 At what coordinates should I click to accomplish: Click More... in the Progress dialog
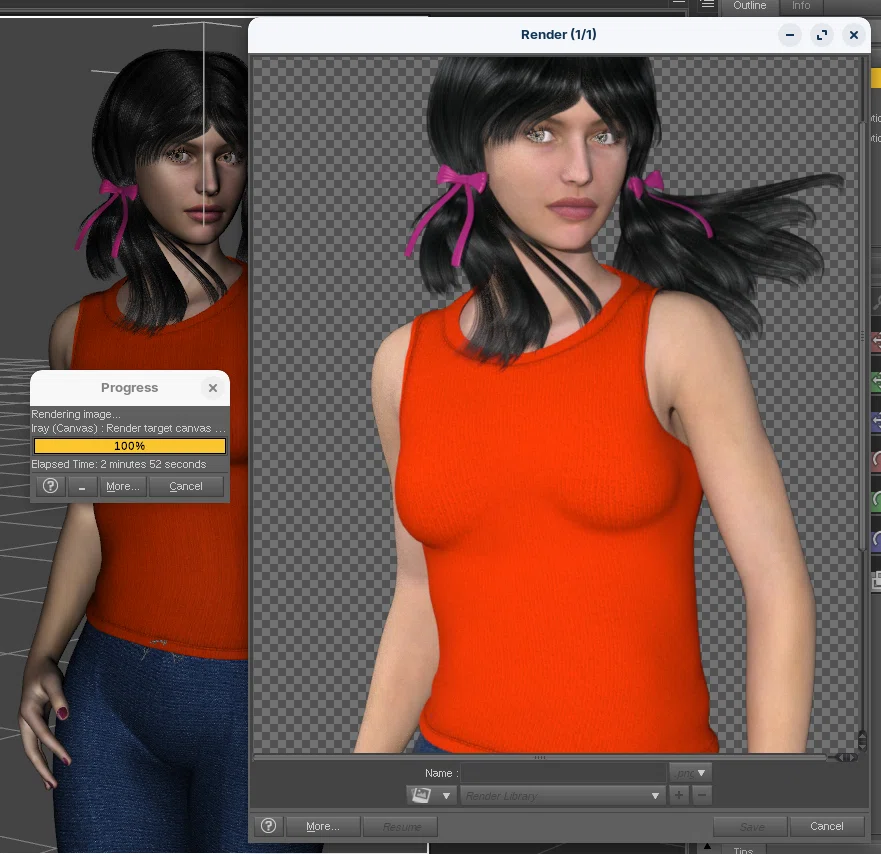pyautogui.click(x=123, y=486)
